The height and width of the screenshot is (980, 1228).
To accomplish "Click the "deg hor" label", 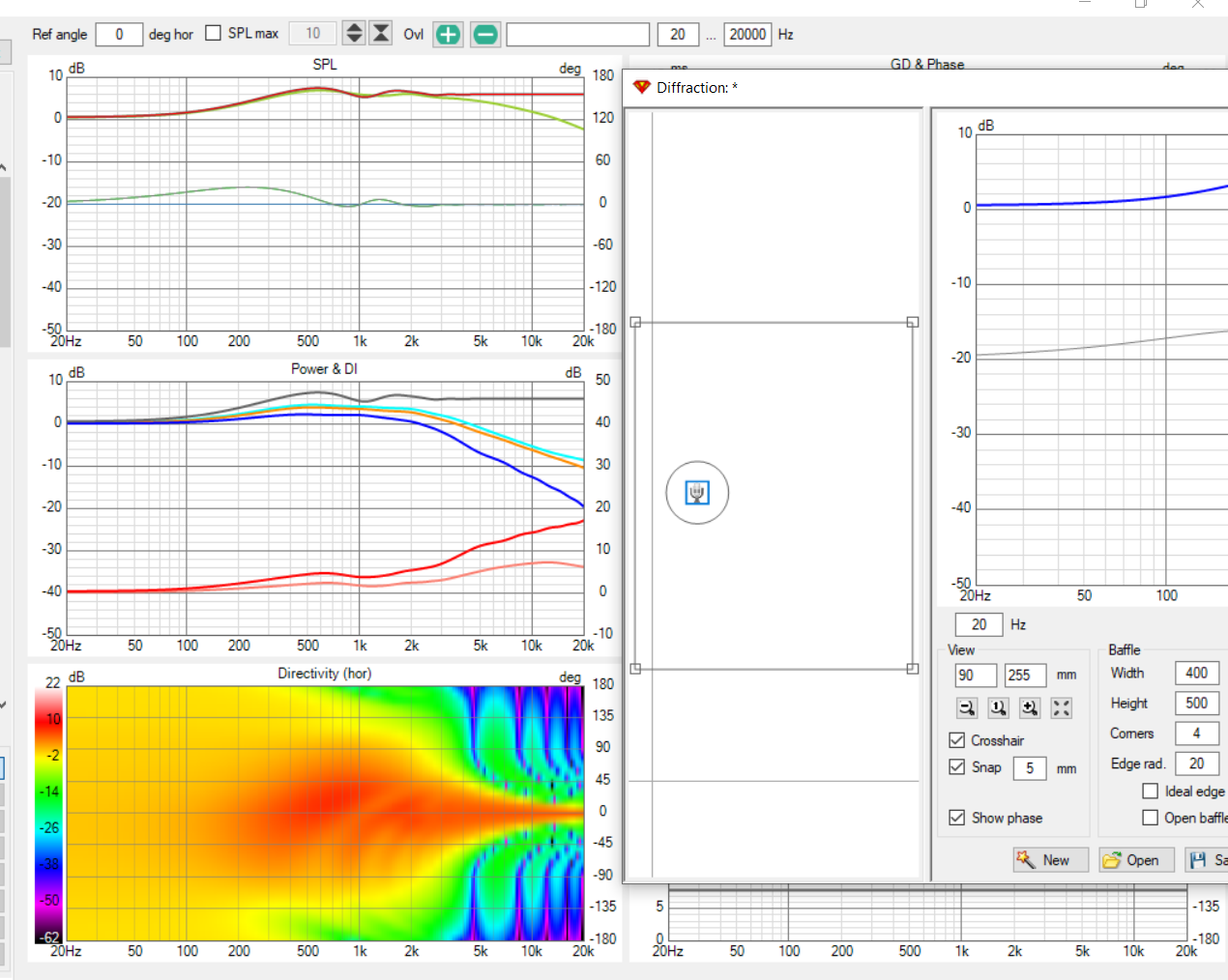I will point(171,34).
